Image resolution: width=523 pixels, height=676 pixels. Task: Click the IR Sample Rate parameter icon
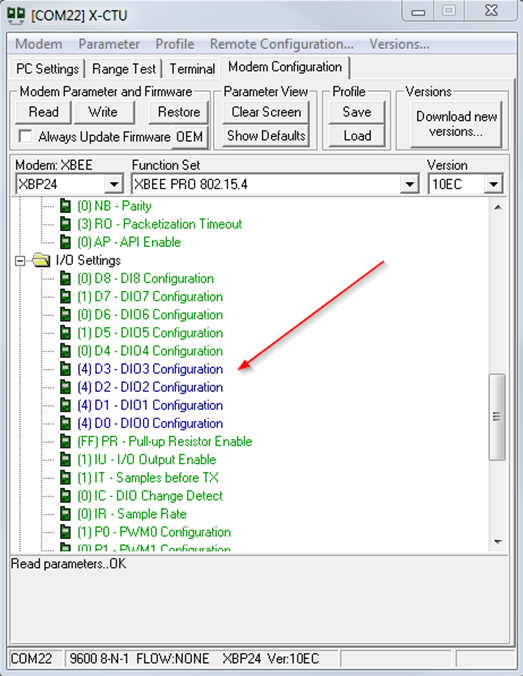65,514
